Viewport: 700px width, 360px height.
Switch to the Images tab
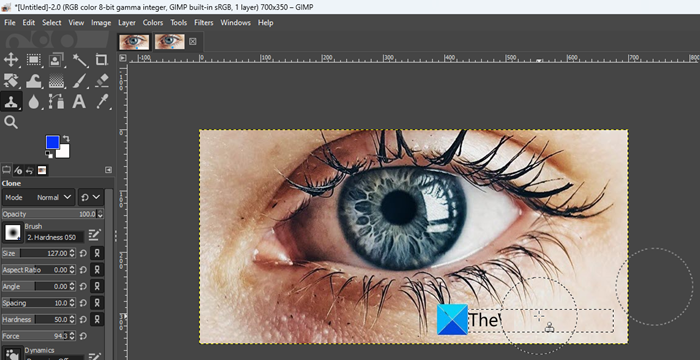42,170
